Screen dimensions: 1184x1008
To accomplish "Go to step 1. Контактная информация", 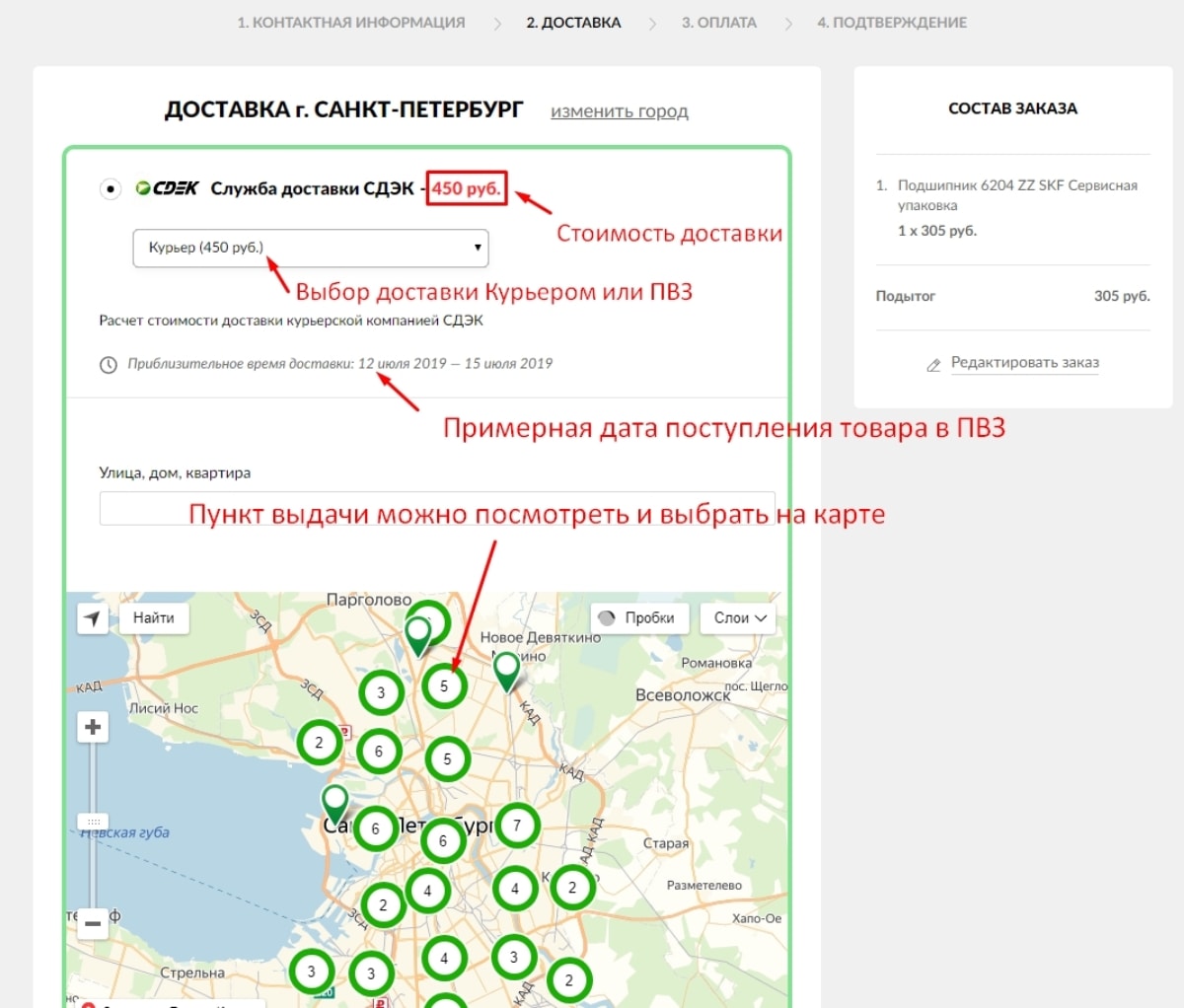I will click(x=350, y=23).
